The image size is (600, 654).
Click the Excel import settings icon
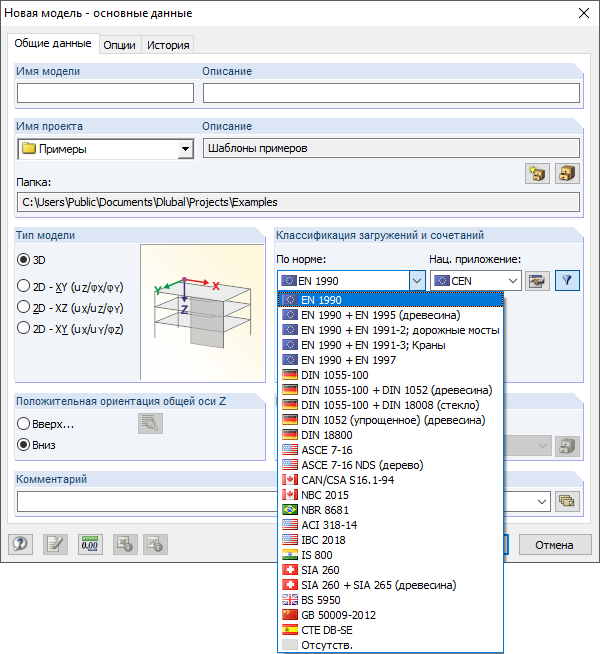(x=125, y=544)
